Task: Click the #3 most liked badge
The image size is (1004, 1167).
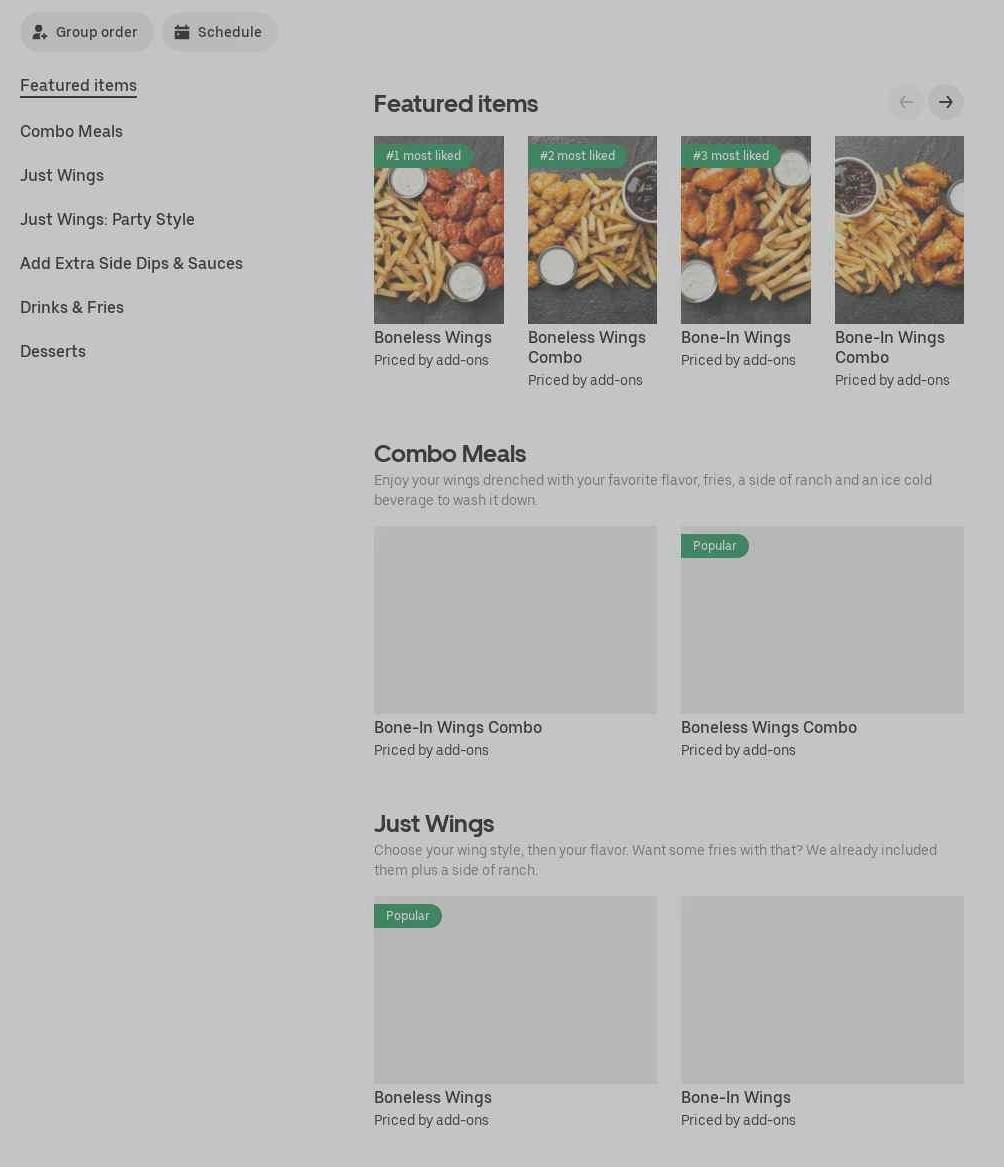Action: click(730, 156)
